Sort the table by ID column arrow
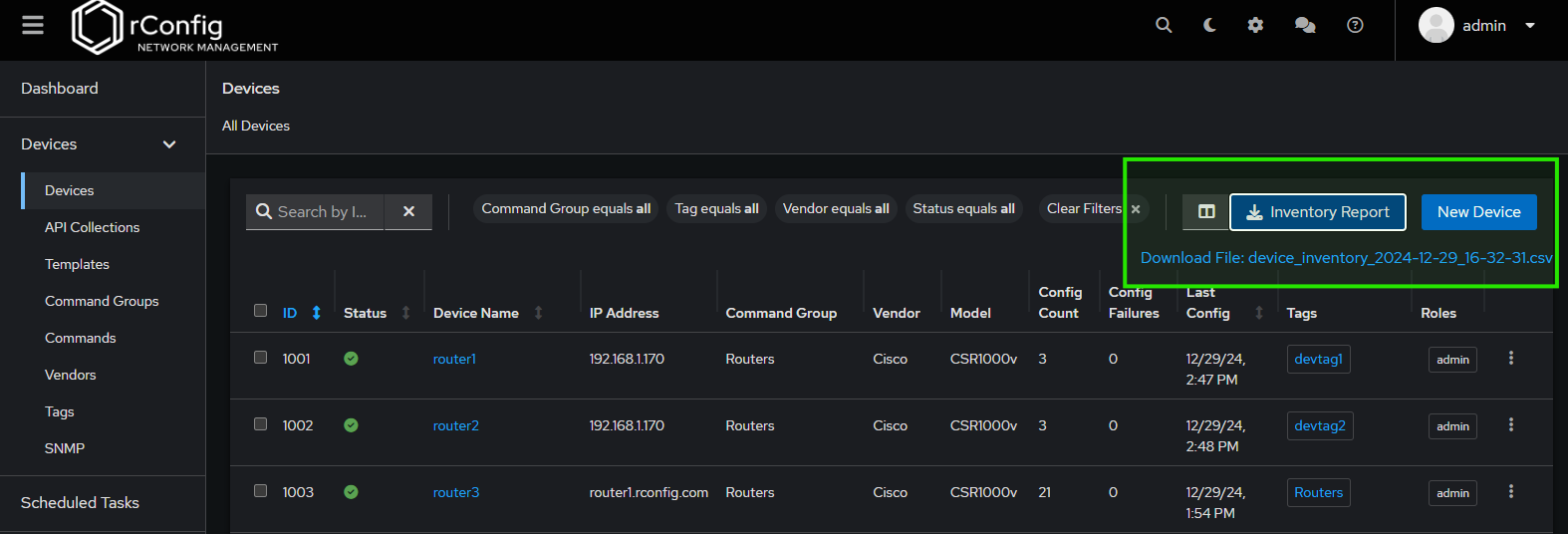Viewport: 1568px width, 534px height. coord(316,313)
